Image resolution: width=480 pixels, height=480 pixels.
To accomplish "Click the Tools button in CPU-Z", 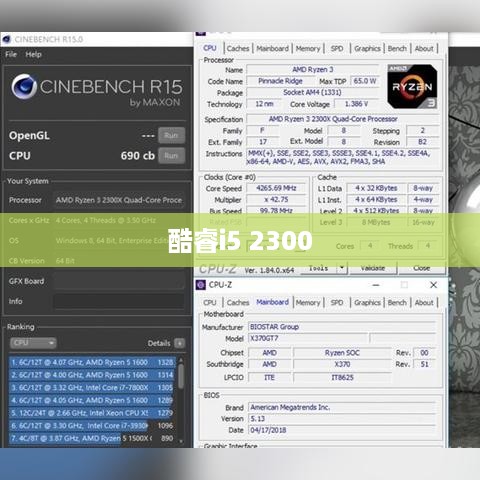I will (318, 268).
